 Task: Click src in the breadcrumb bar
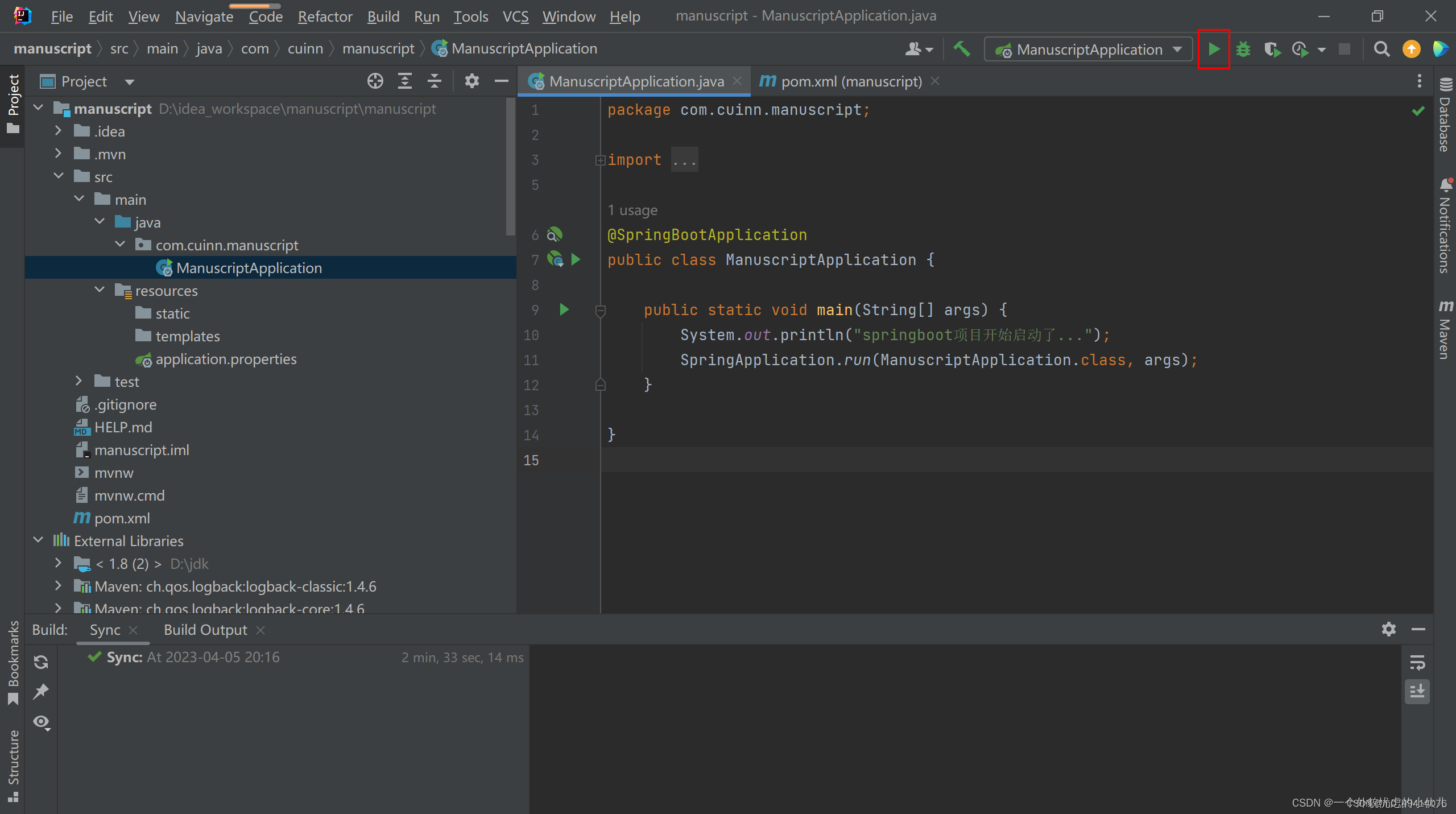point(119,49)
